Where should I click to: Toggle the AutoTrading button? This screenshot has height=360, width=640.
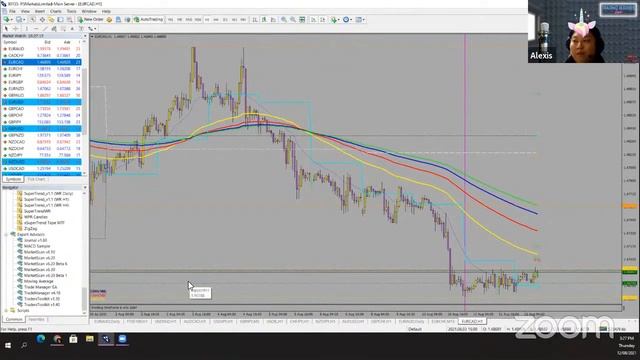149,19
